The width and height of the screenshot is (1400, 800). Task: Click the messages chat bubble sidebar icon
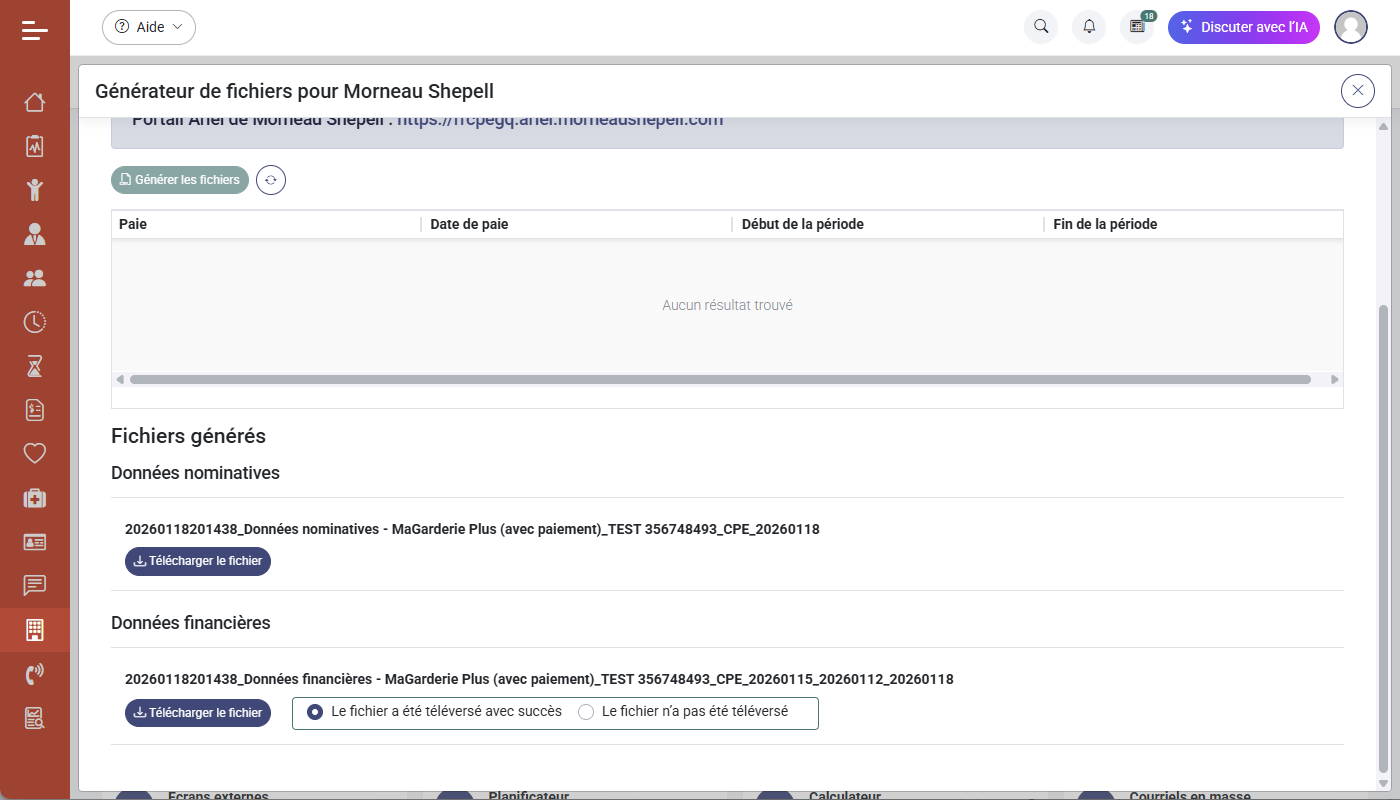[34, 585]
